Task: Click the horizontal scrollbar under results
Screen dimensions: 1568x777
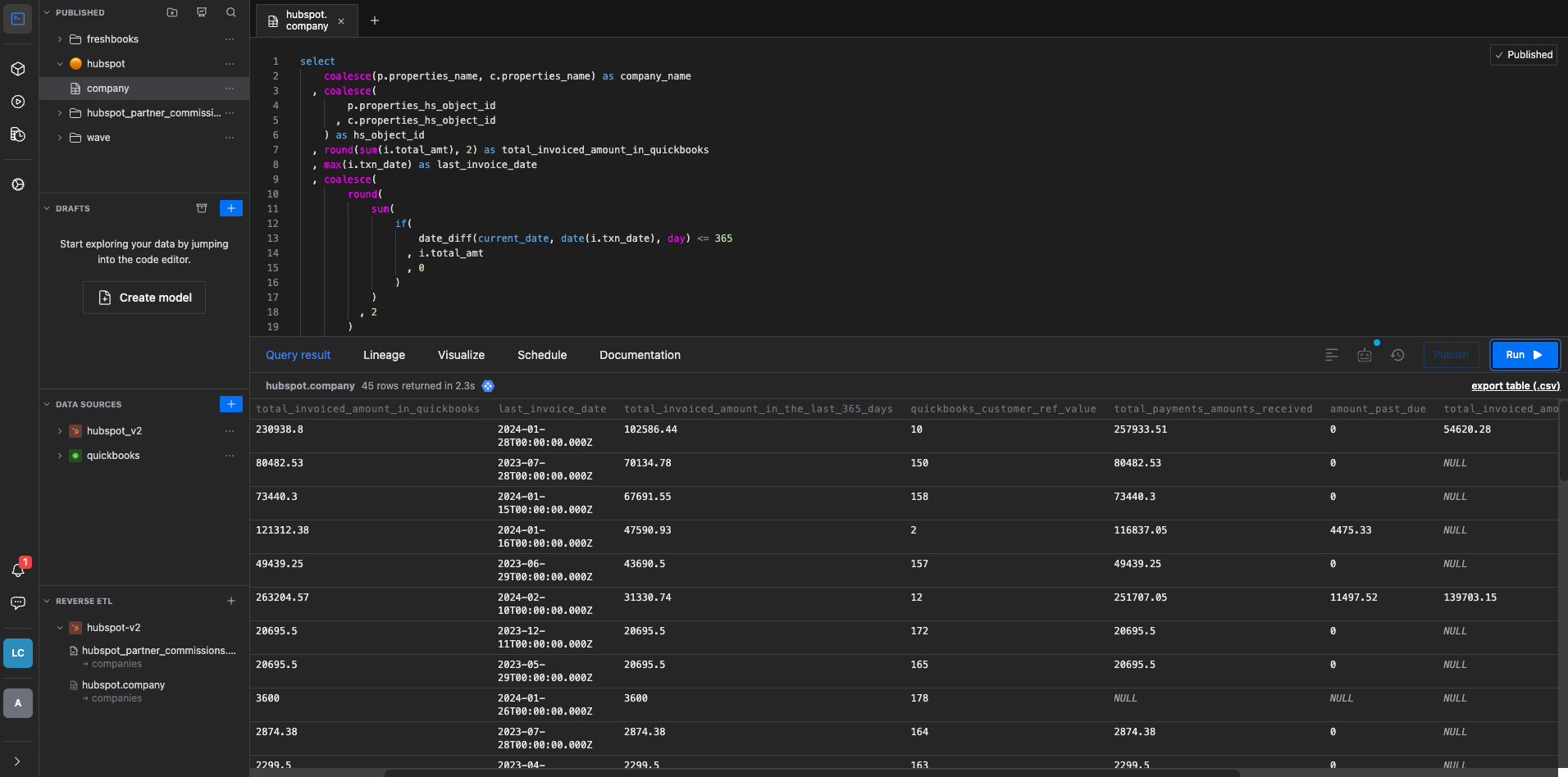Action: [x=812, y=772]
